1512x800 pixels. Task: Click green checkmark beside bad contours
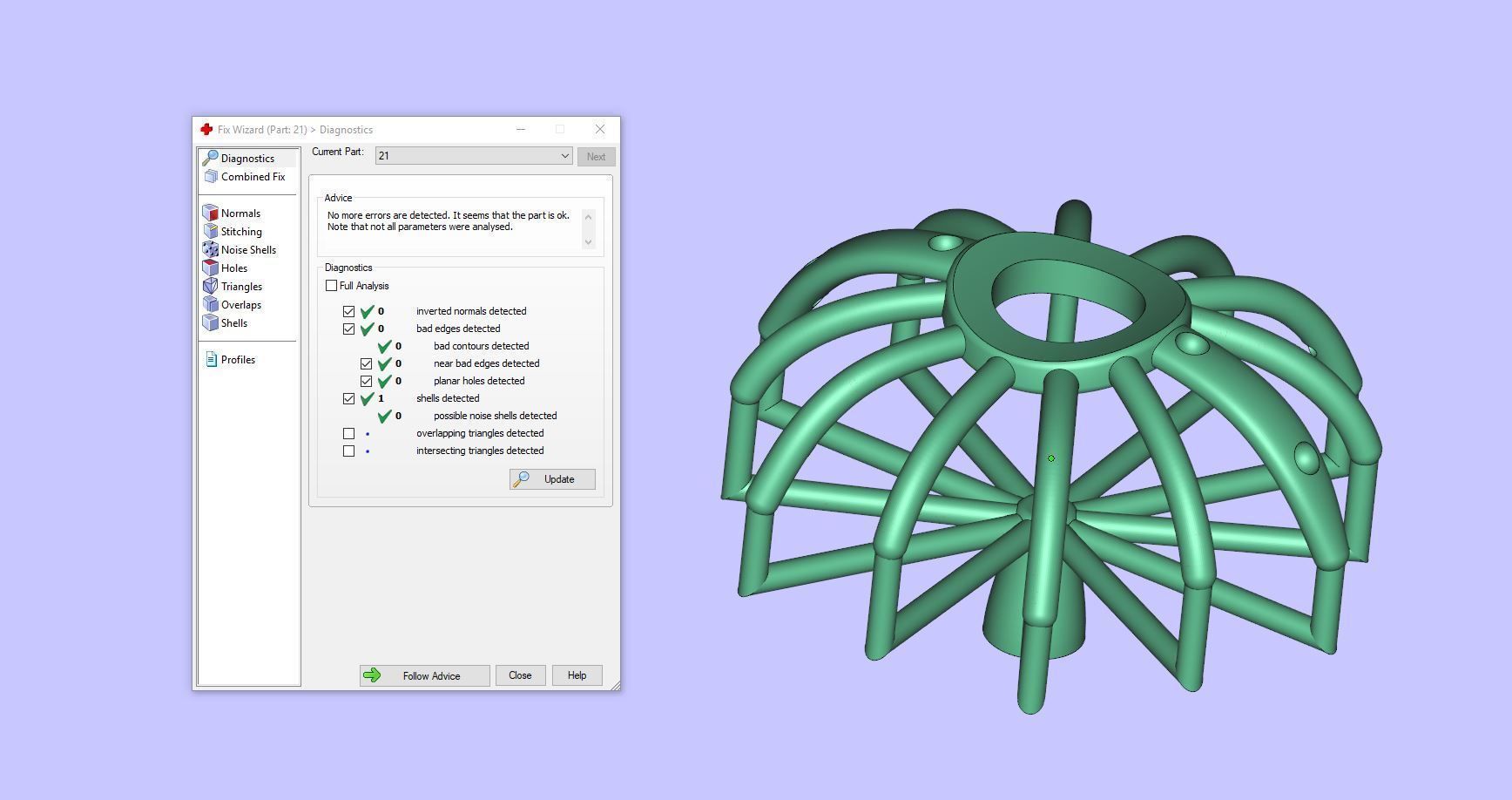tap(384, 346)
